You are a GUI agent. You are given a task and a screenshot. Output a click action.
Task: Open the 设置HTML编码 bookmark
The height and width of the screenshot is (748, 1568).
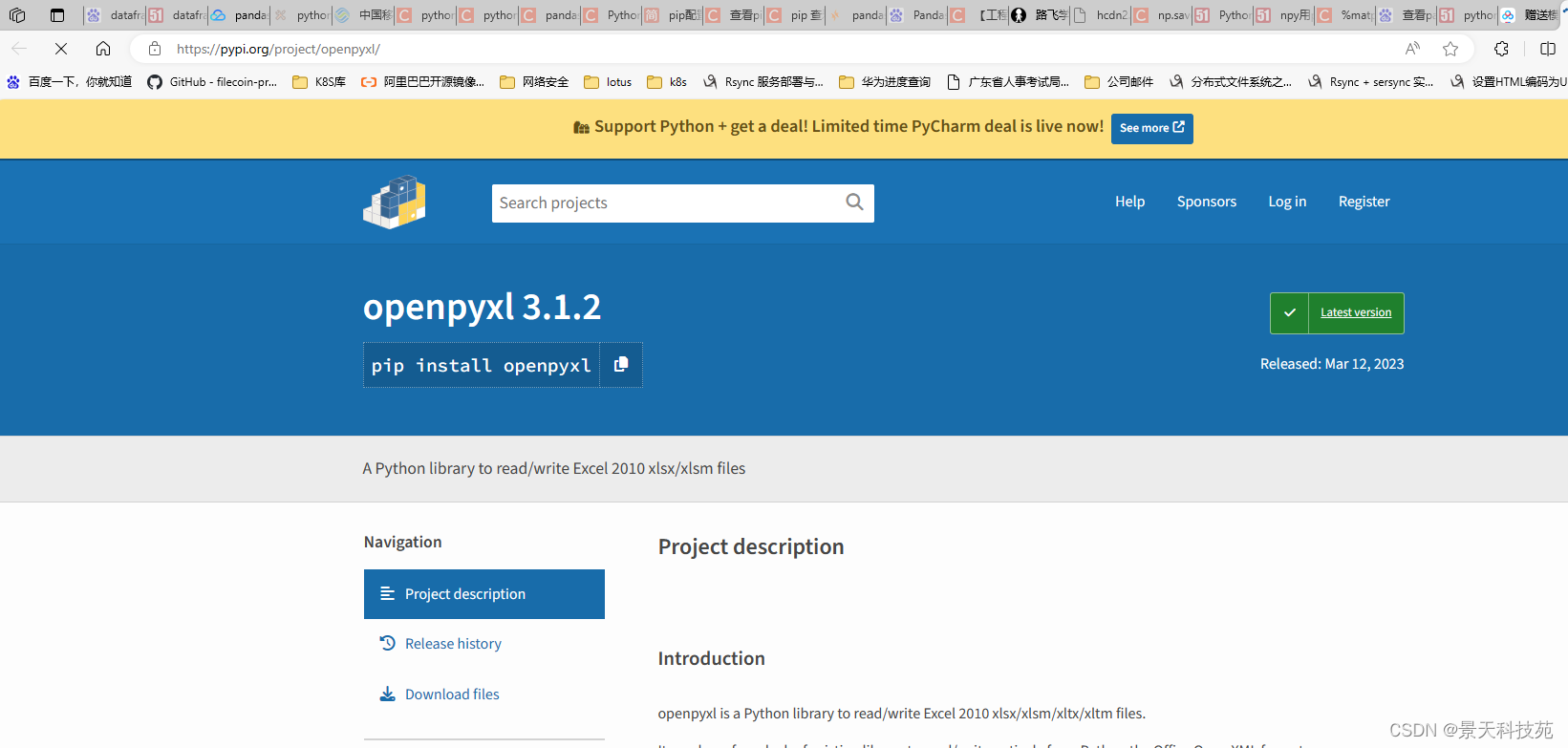(1508, 82)
